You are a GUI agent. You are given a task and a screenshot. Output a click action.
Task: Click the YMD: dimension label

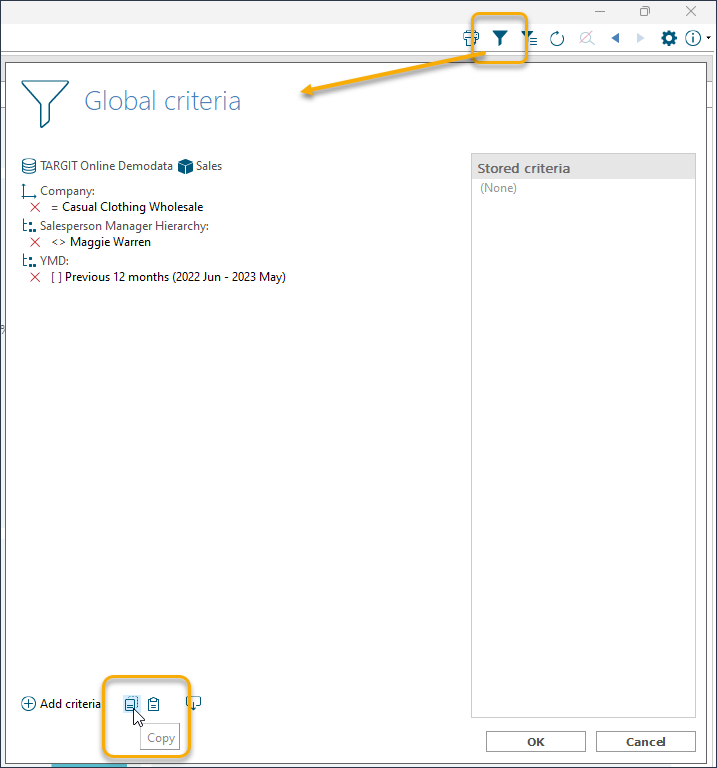click(54, 261)
